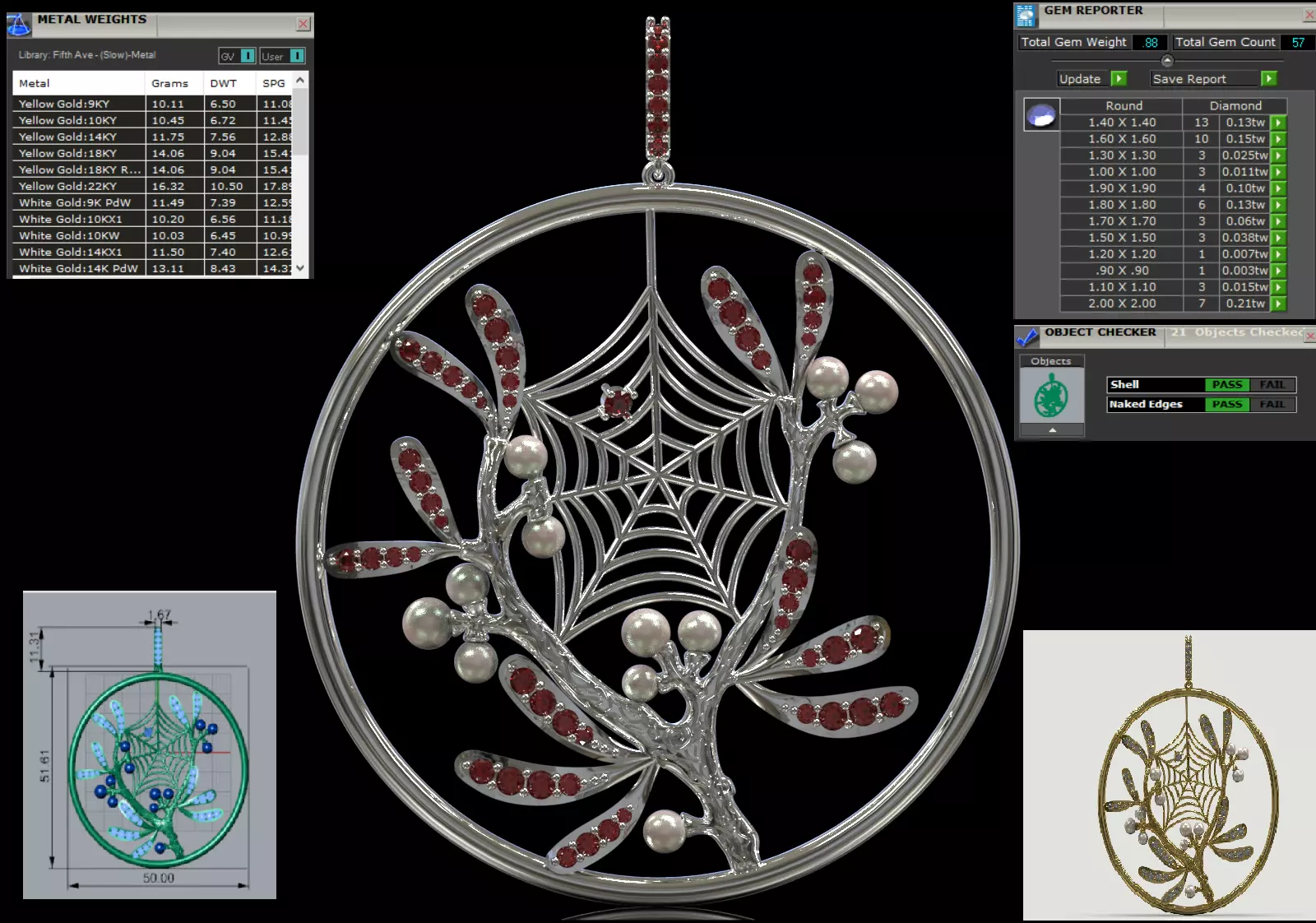Click the 16.32 grams value cell

[x=174, y=186]
